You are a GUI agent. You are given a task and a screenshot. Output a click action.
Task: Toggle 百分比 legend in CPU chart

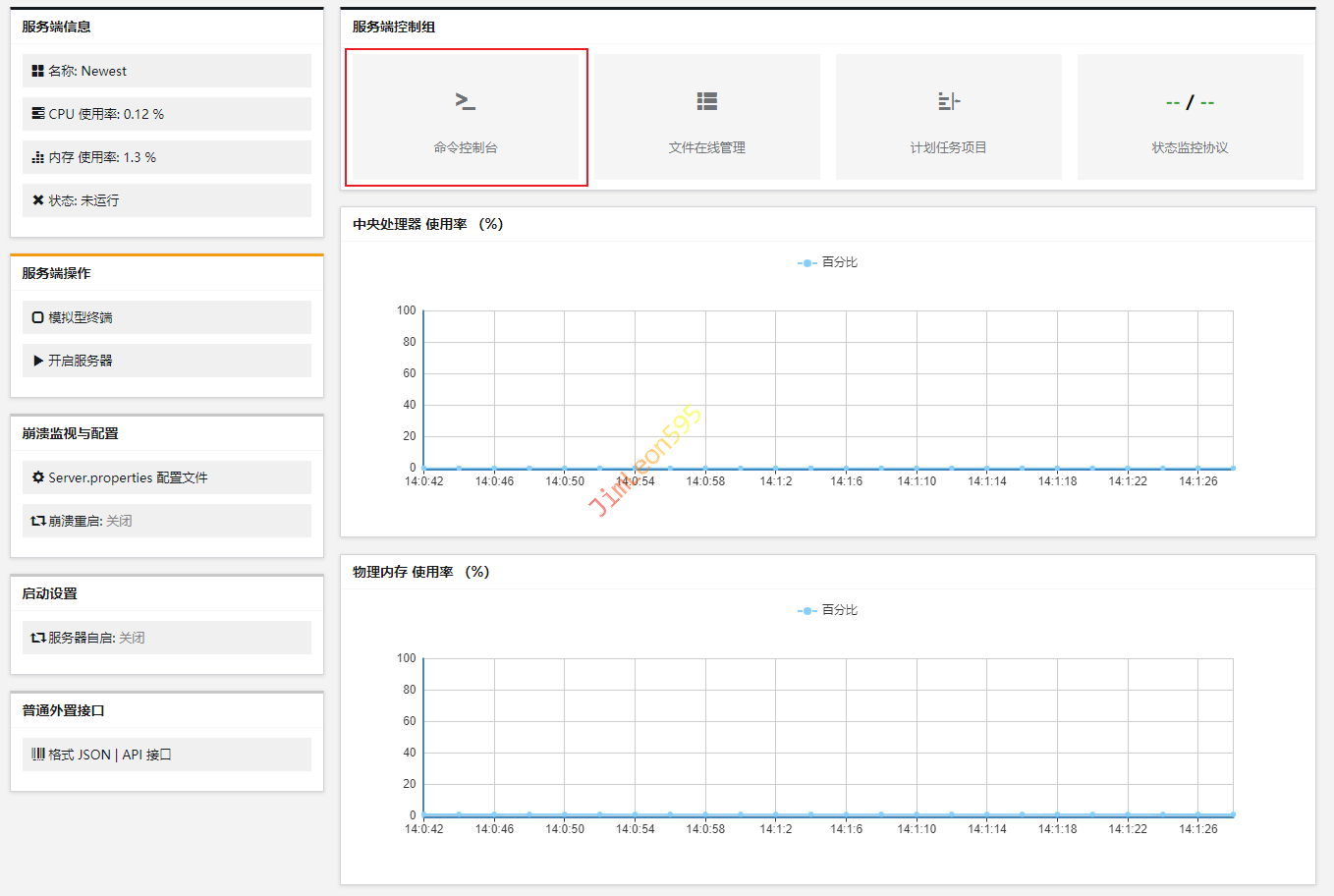coord(827,262)
